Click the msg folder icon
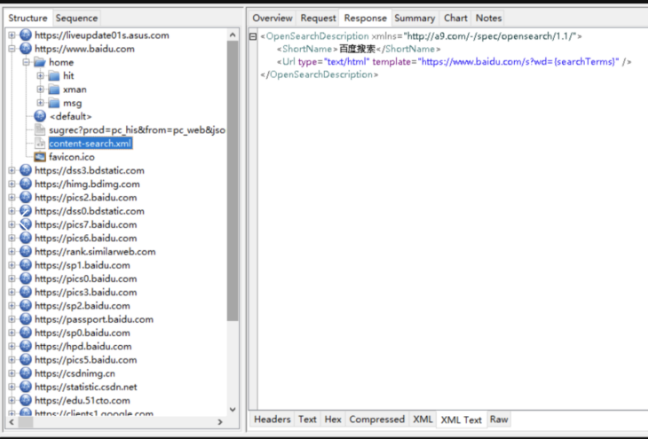Viewport: 648px width, 442px height. [x=54, y=103]
